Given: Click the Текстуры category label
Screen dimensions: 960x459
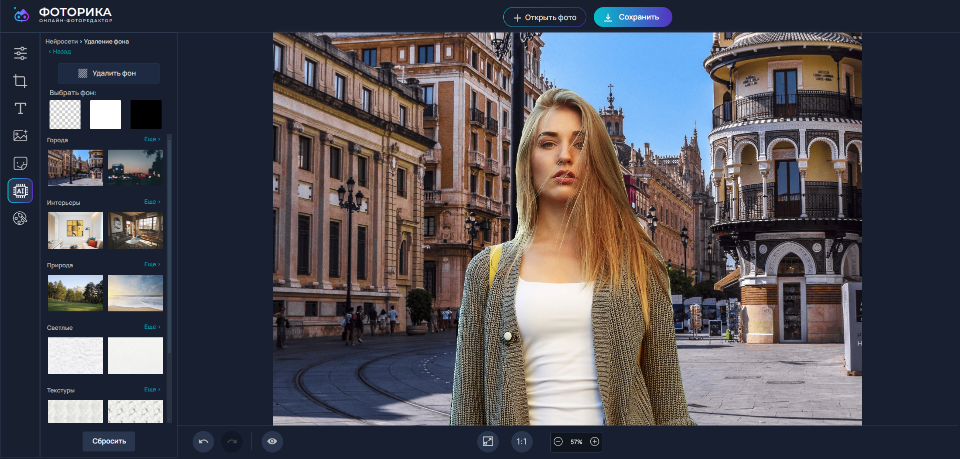Looking at the screenshot, I should click(61, 390).
